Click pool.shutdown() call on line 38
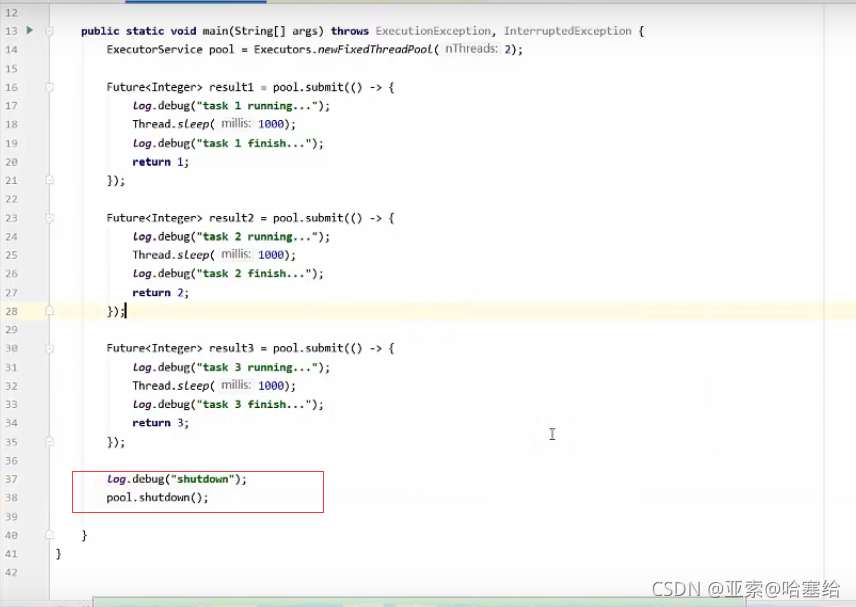This screenshot has width=856, height=607. 157,497
